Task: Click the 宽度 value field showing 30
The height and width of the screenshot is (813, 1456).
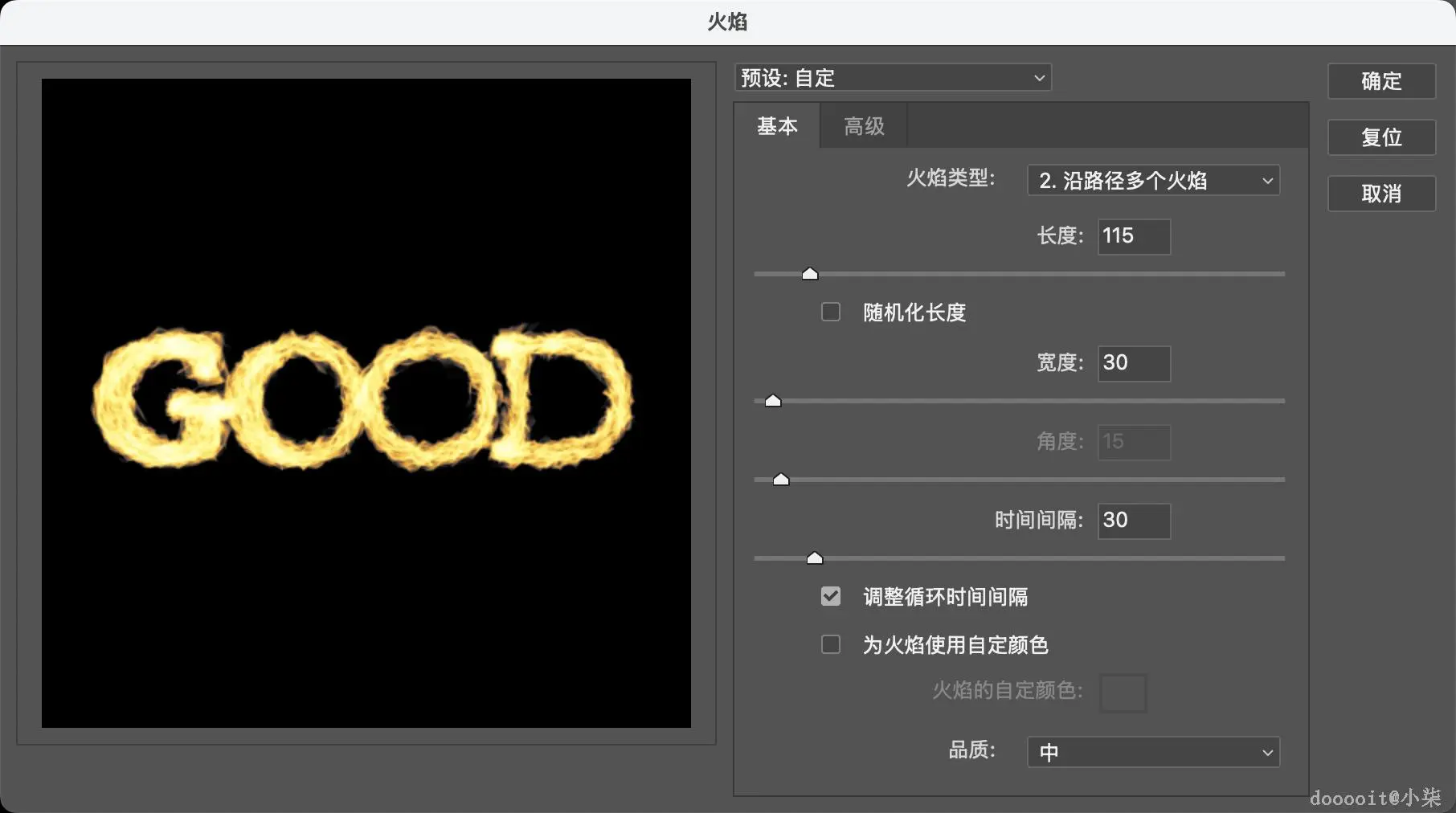Action: tap(1133, 363)
